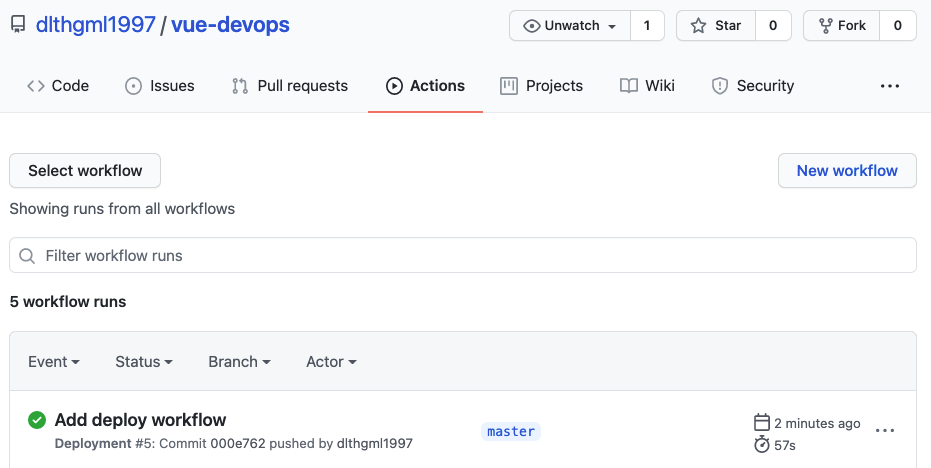Expand the Event filter dropdown

pos(54,362)
